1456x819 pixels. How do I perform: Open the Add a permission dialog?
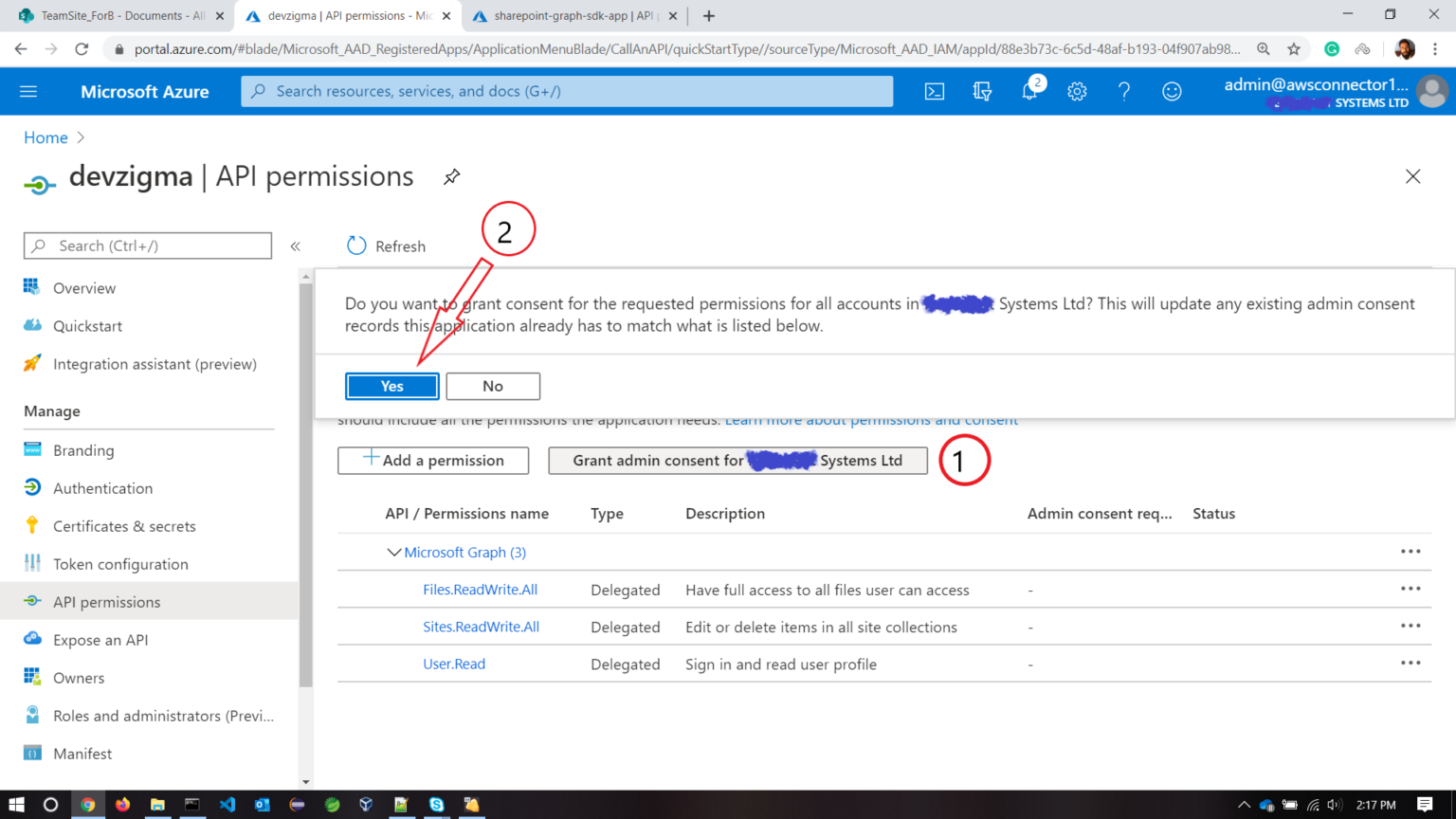tap(433, 460)
